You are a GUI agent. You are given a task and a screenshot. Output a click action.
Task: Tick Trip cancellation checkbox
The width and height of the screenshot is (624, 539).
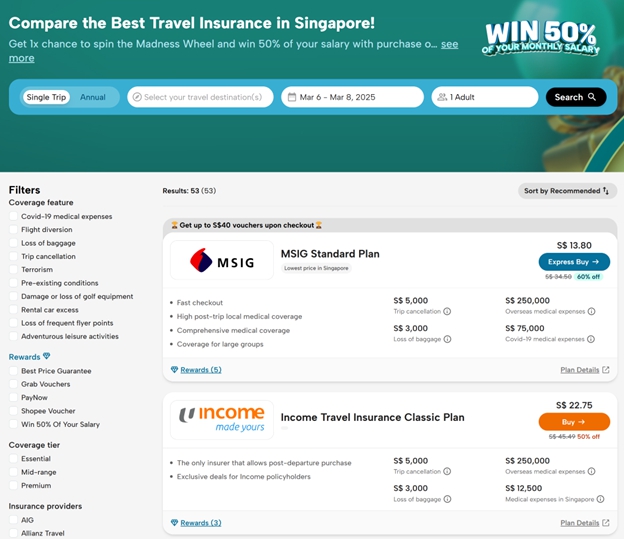[14, 256]
